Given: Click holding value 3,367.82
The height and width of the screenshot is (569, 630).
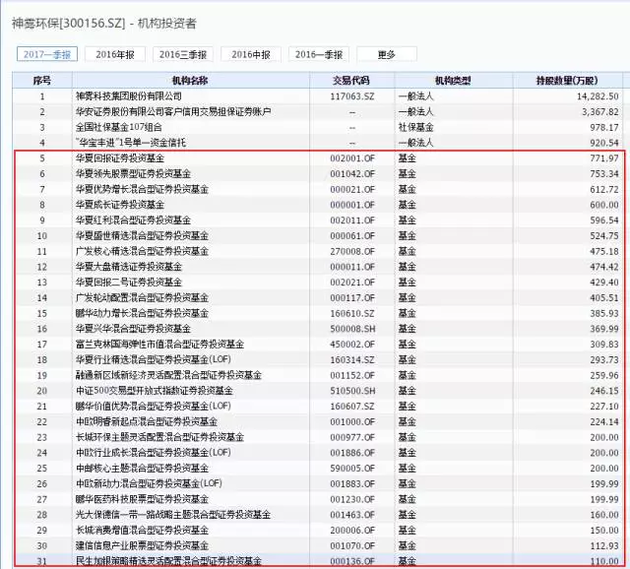Looking at the screenshot, I should coord(600,112).
